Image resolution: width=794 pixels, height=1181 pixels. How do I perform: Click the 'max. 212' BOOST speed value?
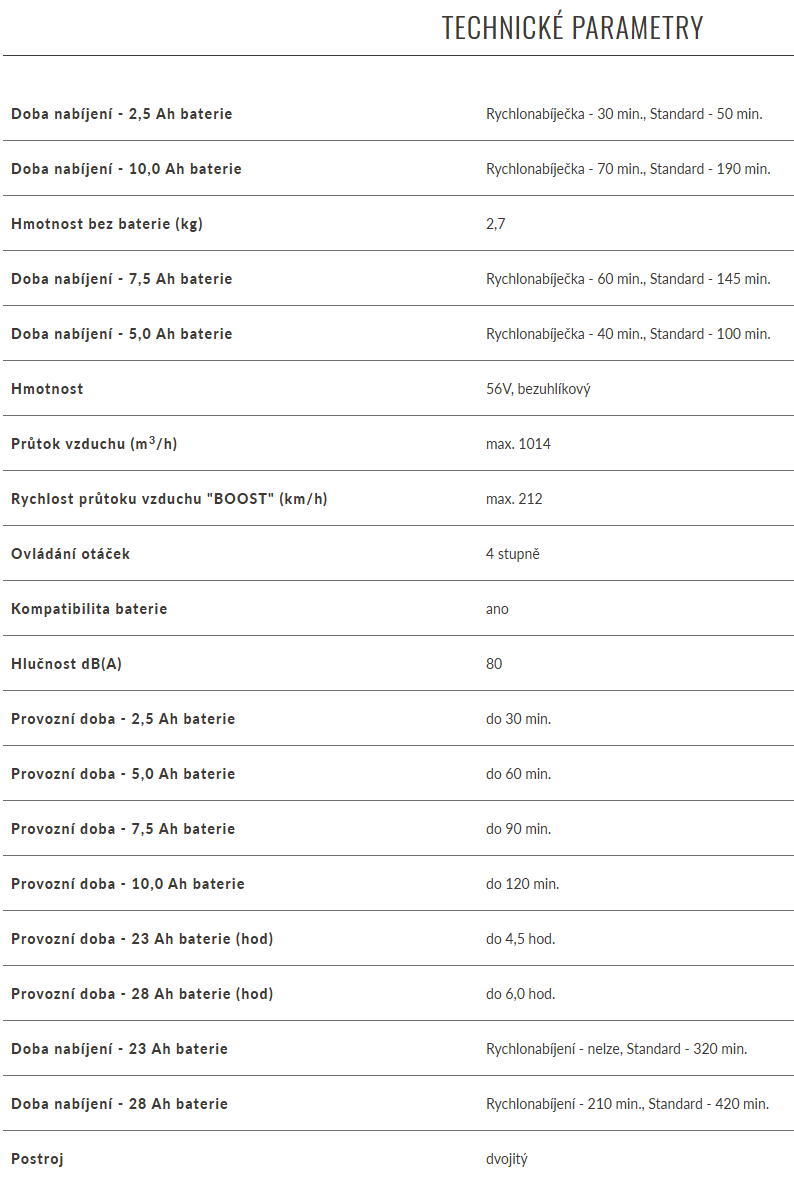[514, 499]
